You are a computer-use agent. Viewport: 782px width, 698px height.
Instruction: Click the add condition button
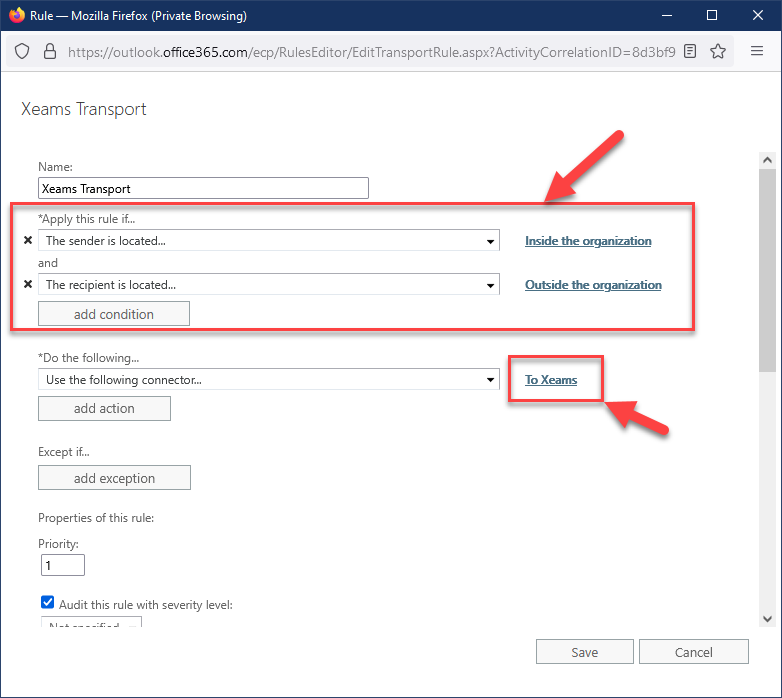(114, 314)
